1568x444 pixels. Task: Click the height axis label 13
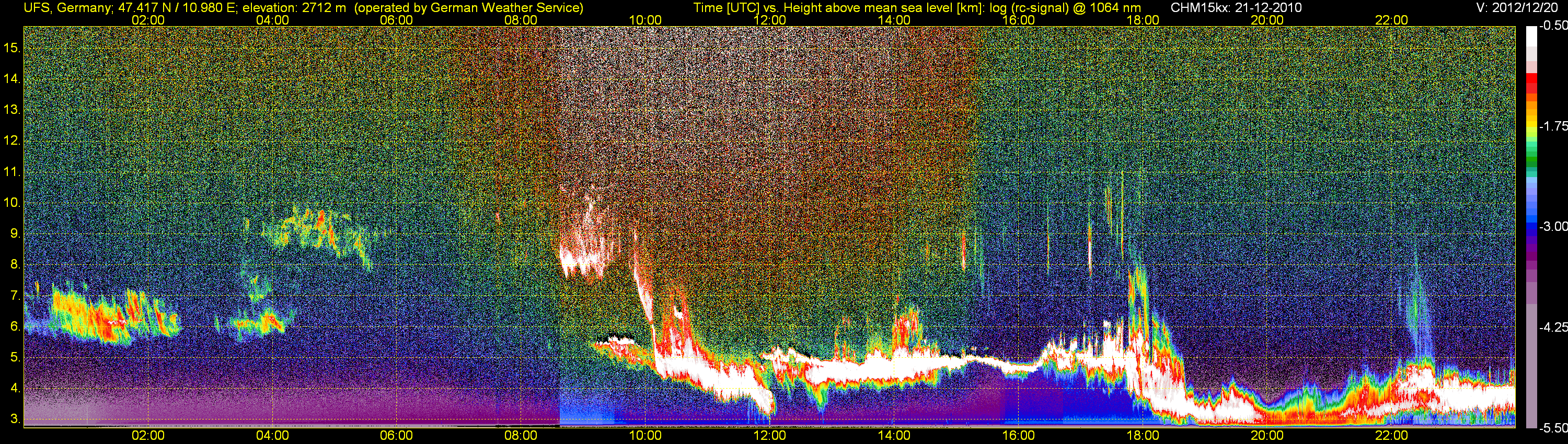point(11,110)
